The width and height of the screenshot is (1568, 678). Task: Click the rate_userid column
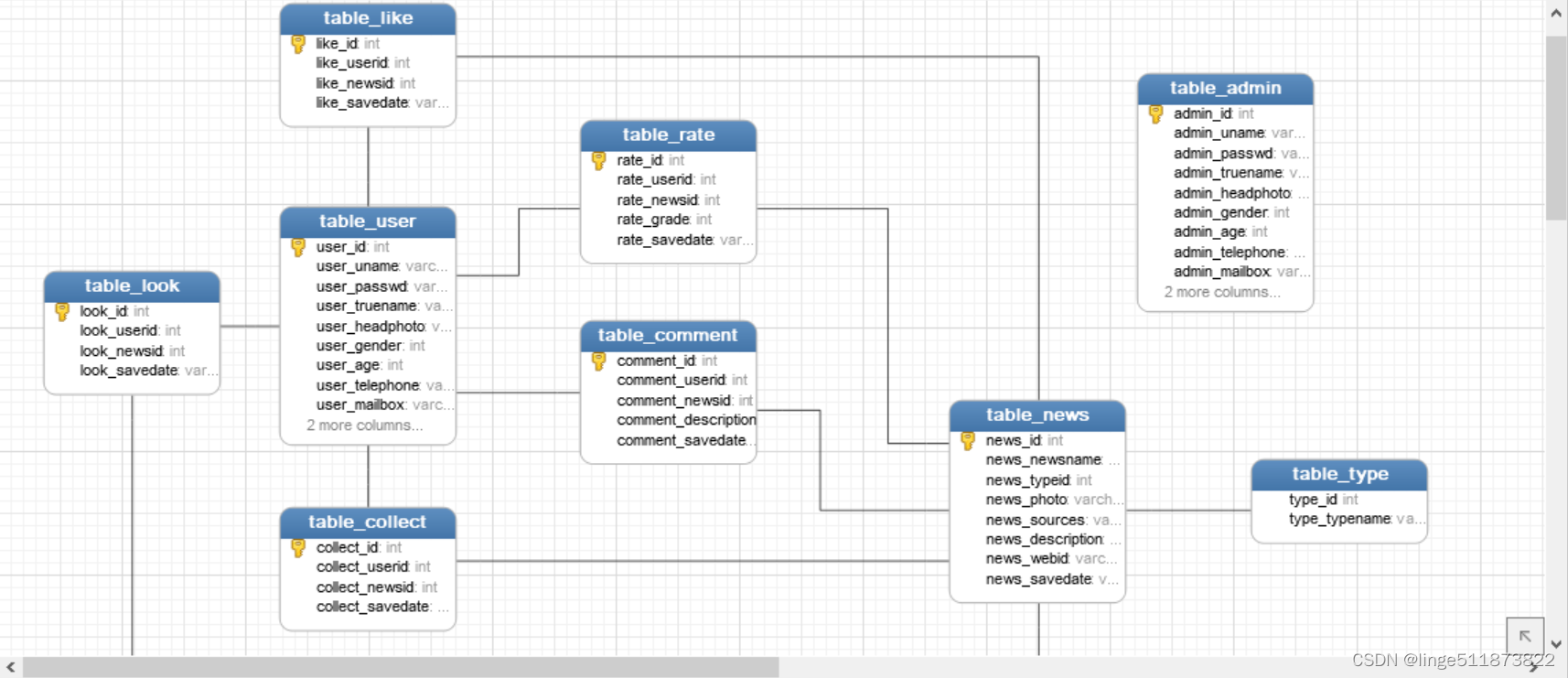[666, 180]
